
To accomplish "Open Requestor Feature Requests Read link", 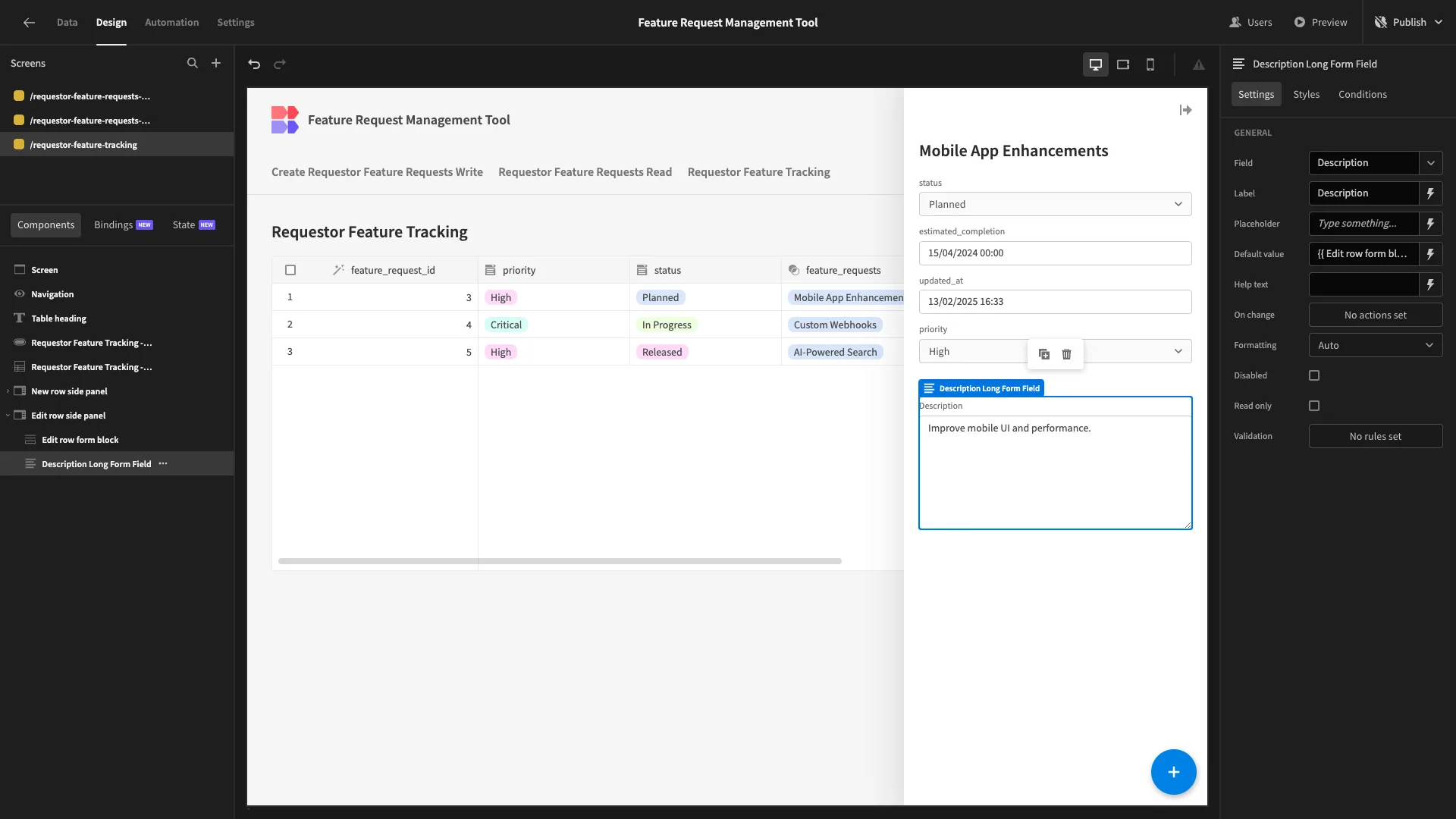I will (585, 172).
